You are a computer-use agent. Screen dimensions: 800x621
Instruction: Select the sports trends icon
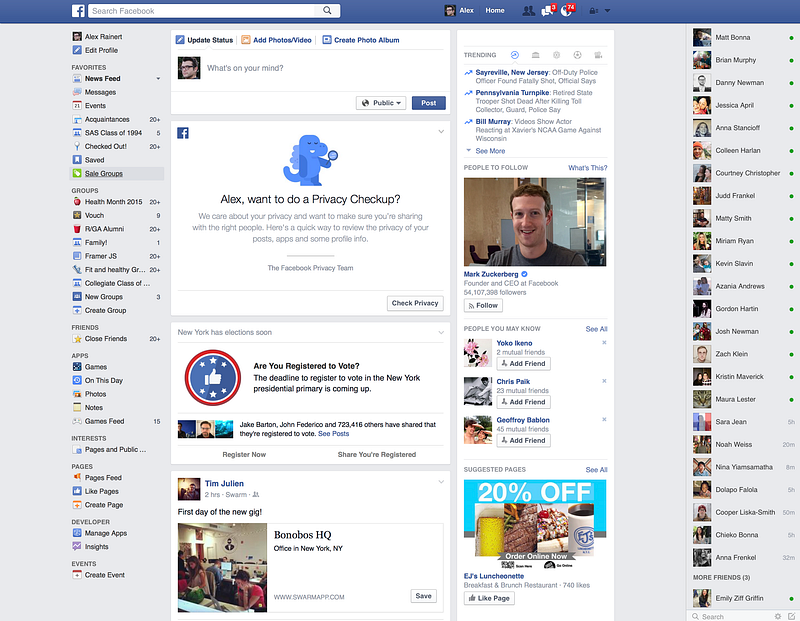[x=578, y=55]
